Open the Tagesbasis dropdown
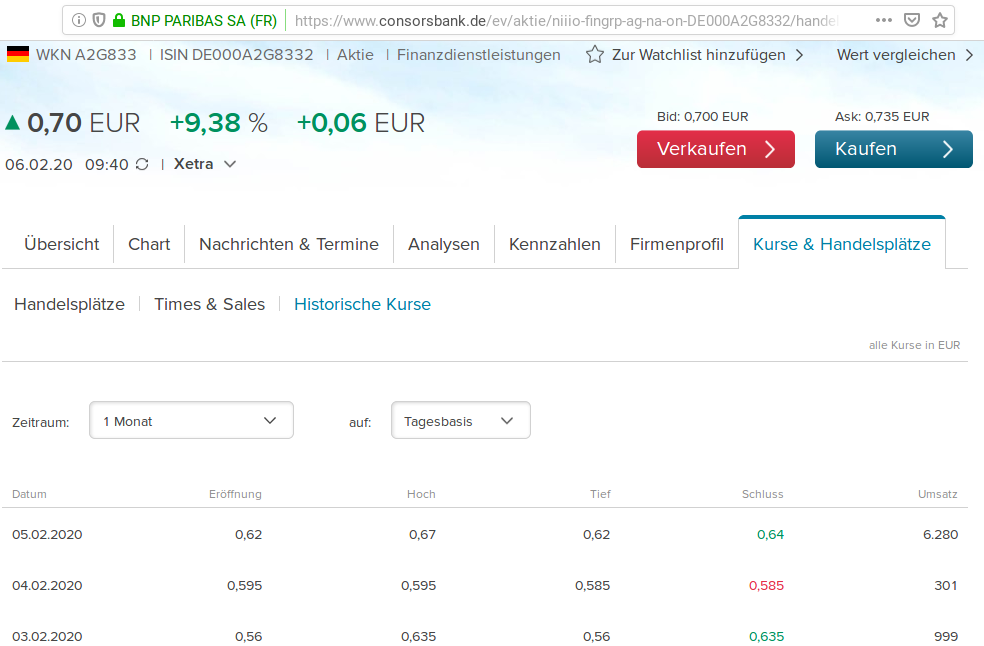 click(x=460, y=420)
